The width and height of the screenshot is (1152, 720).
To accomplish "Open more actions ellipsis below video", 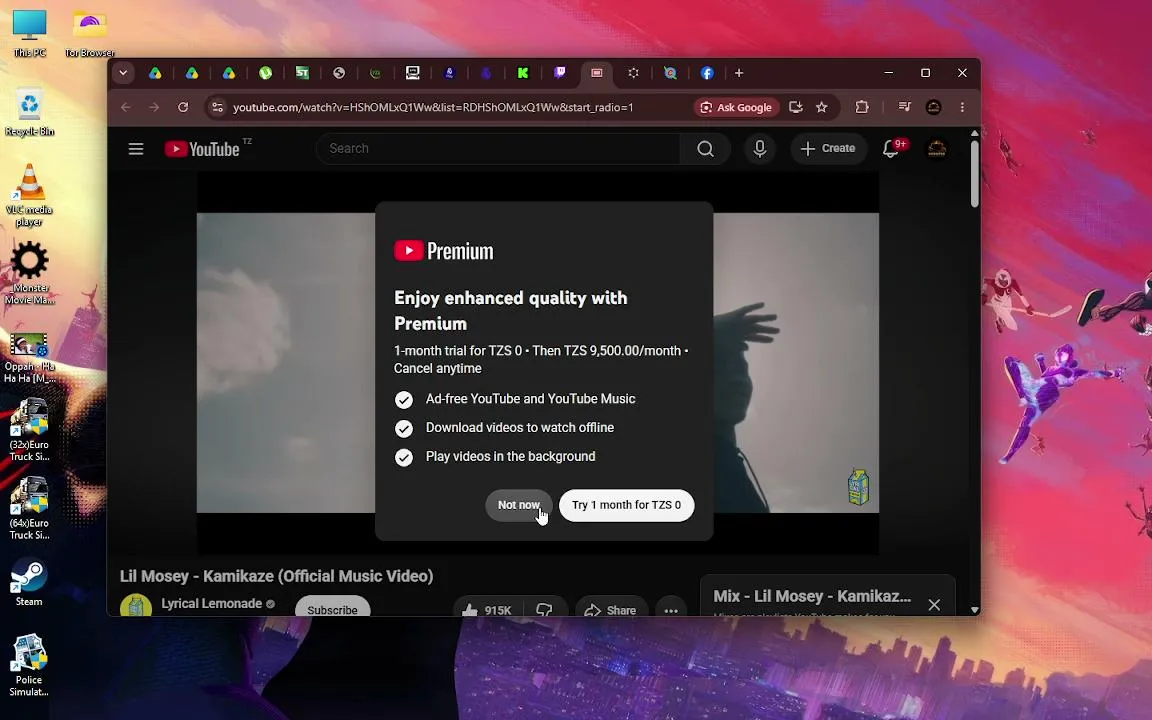I will point(671,610).
